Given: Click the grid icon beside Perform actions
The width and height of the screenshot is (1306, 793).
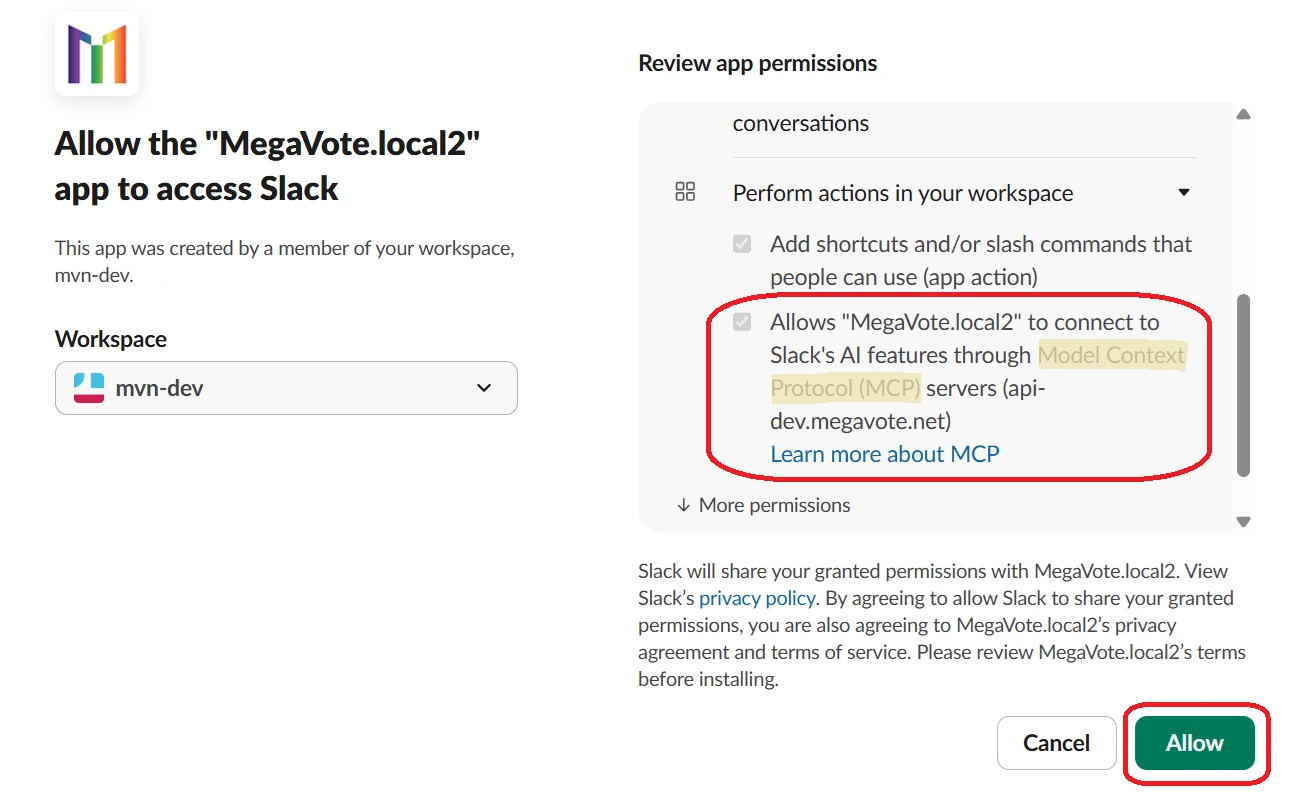Looking at the screenshot, I should tap(685, 192).
